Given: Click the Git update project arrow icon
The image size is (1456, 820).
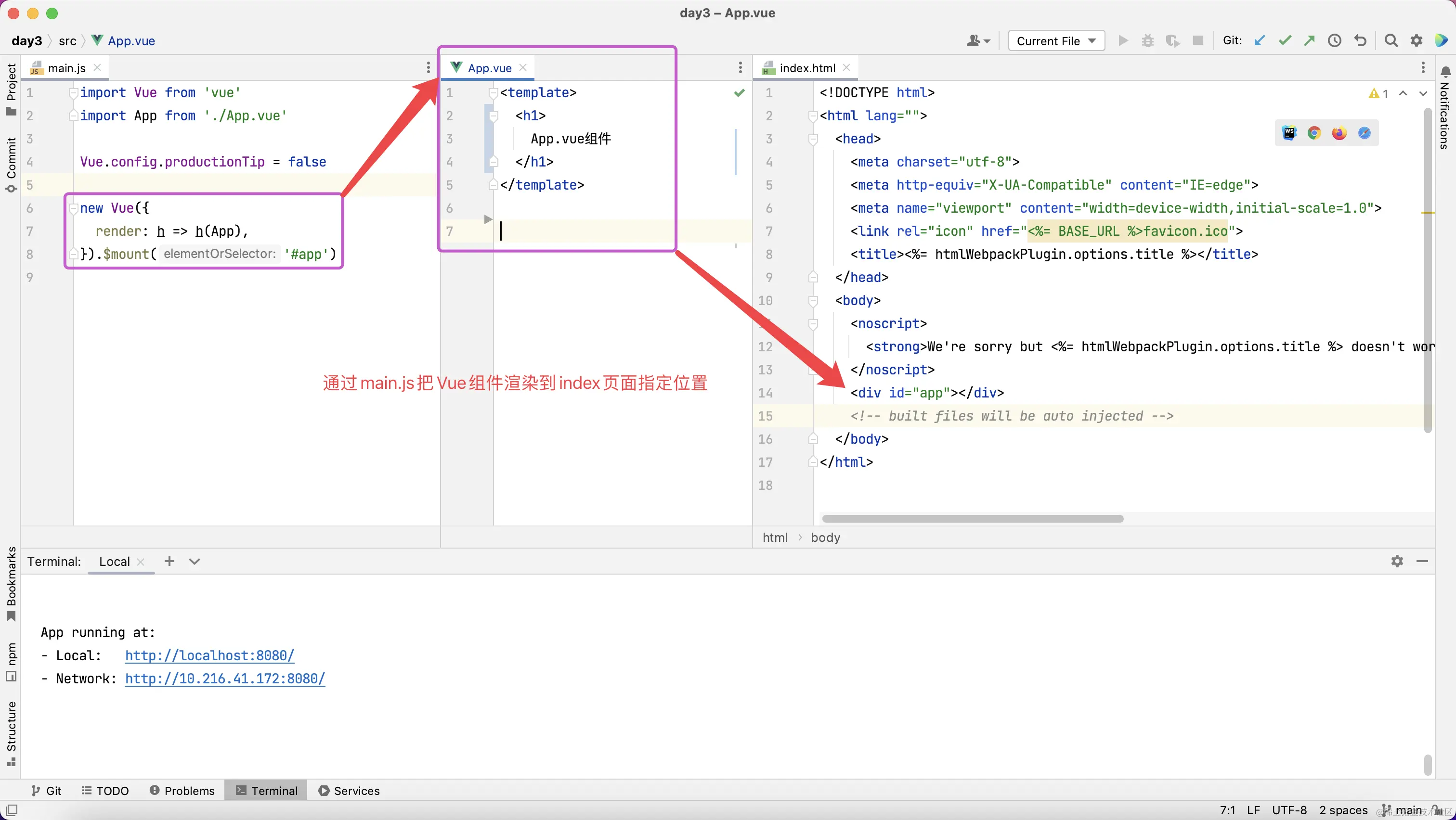Looking at the screenshot, I should [x=1259, y=40].
